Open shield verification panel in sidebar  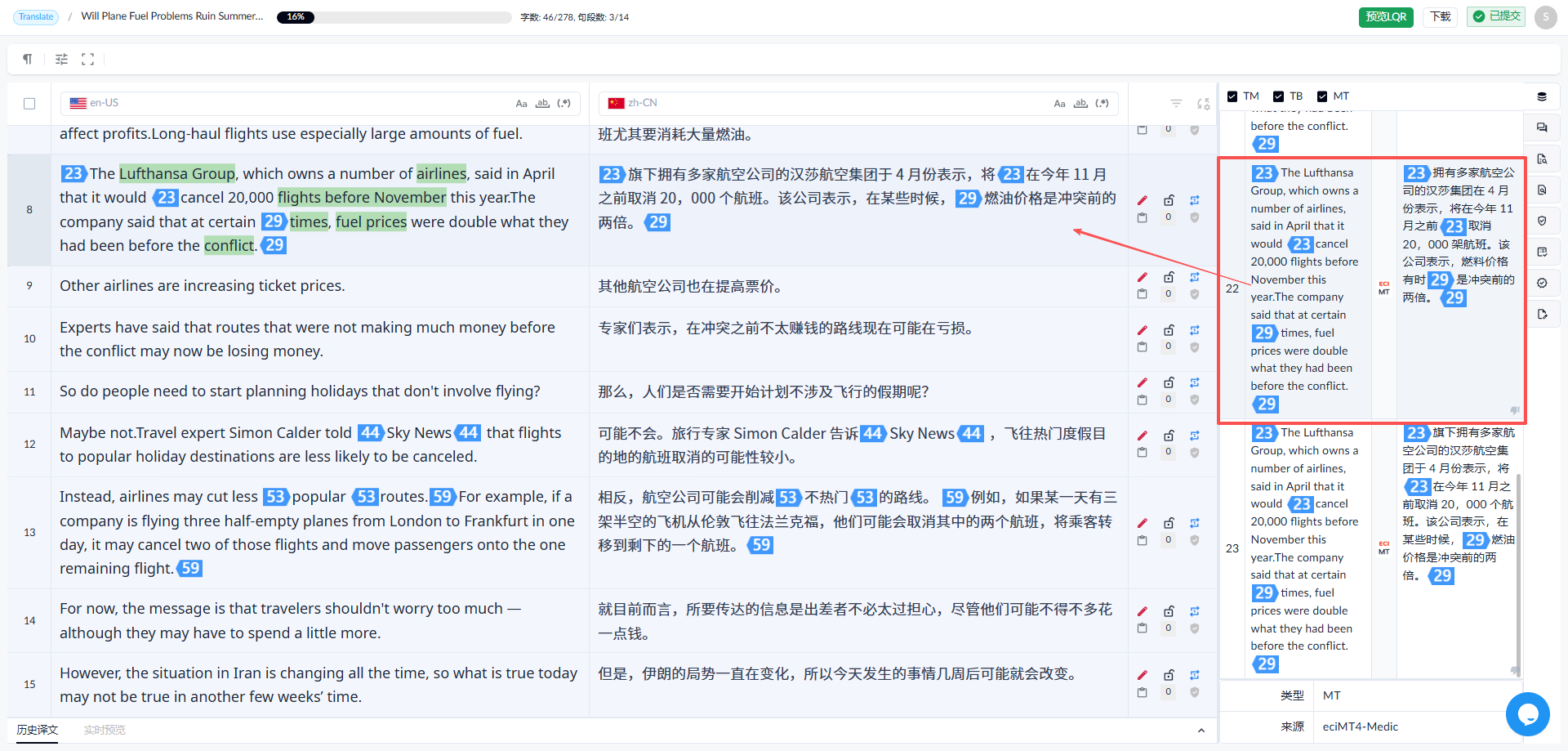(1542, 221)
